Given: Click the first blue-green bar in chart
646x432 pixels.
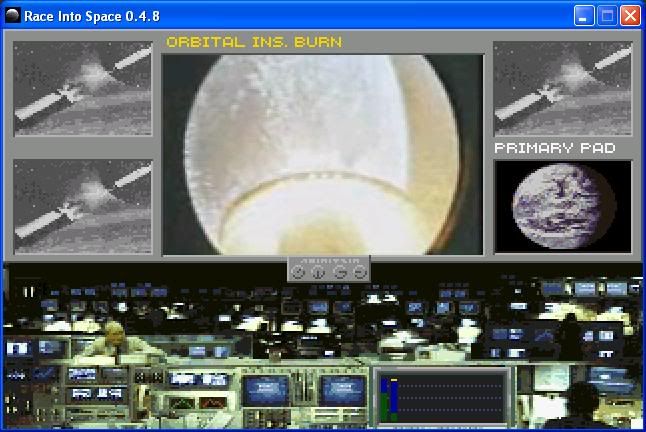Looking at the screenshot, I should point(384,400).
